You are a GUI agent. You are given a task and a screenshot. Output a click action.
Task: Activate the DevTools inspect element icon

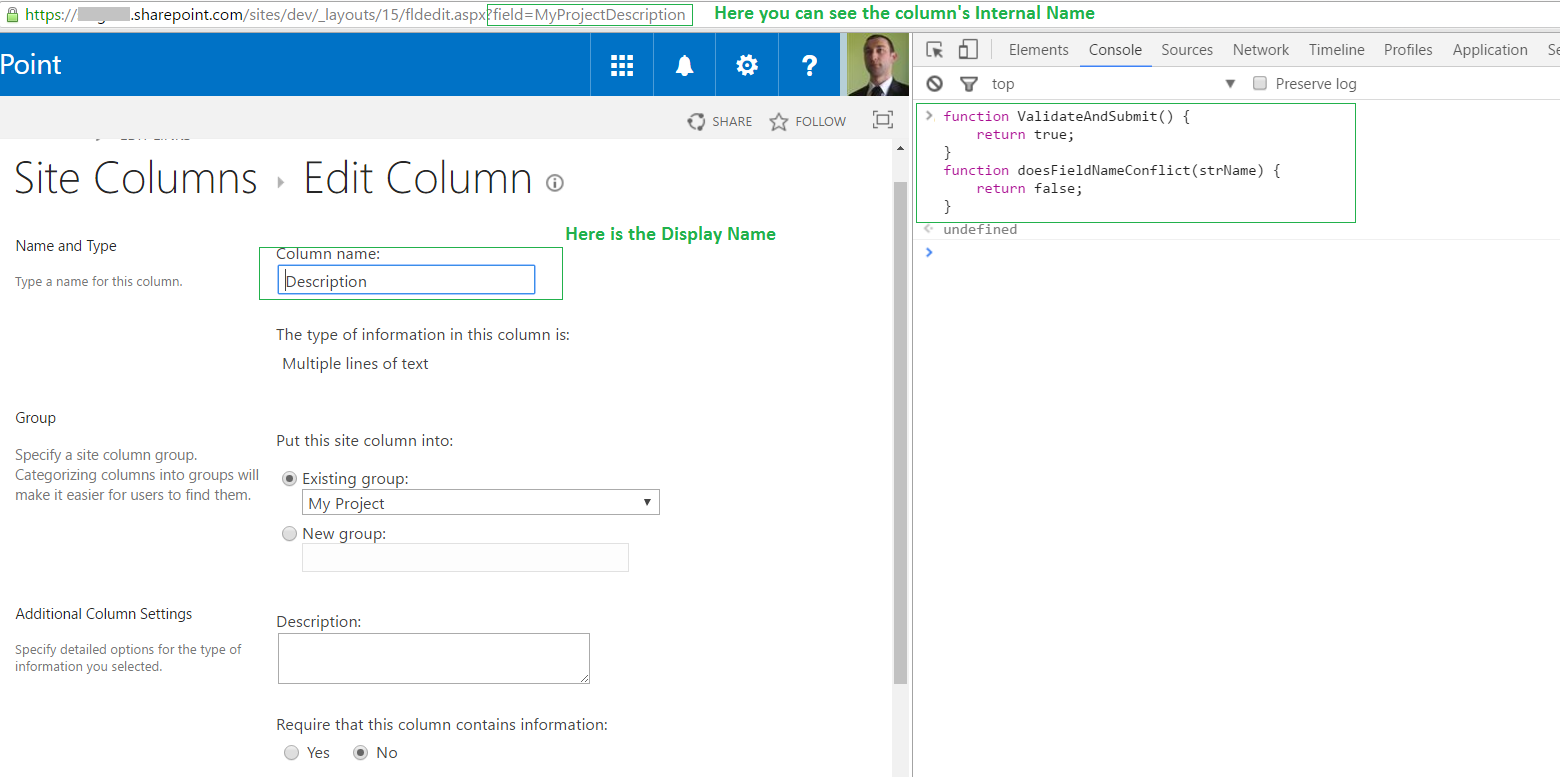pos(935,50)
